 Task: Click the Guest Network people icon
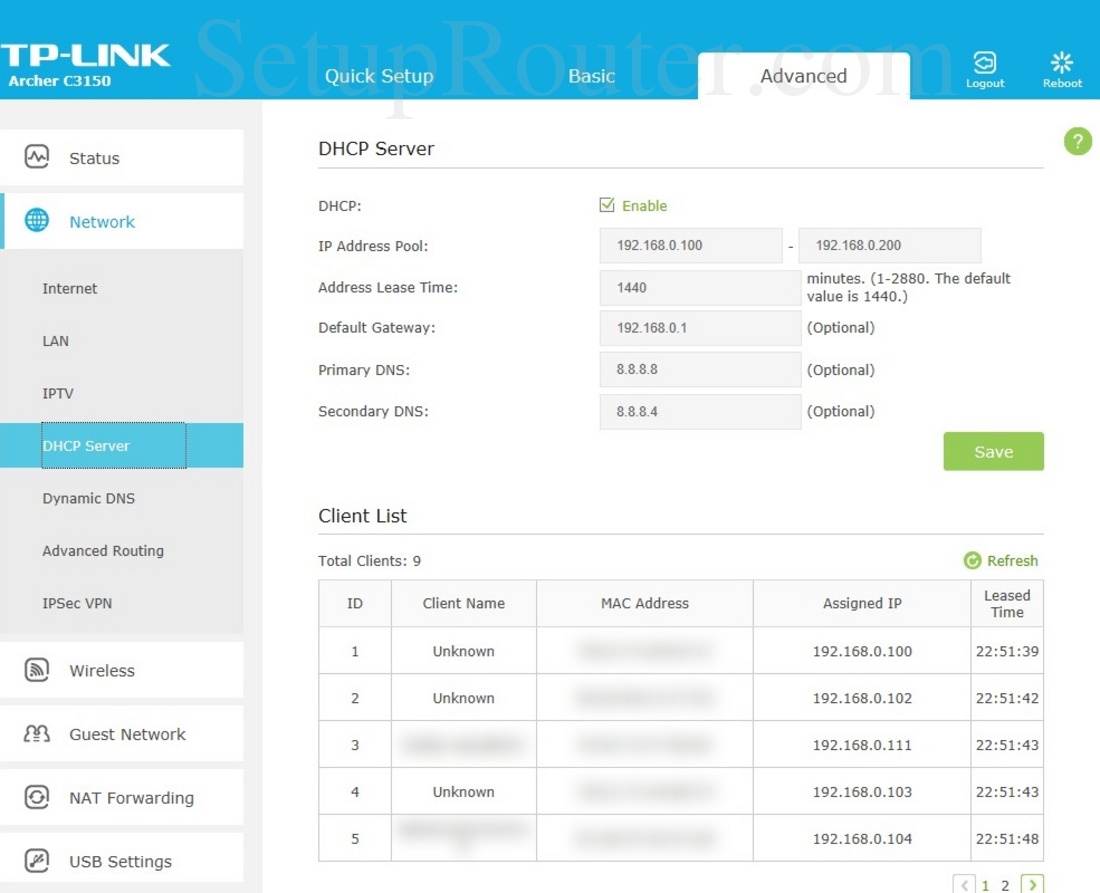coord(37,734)
